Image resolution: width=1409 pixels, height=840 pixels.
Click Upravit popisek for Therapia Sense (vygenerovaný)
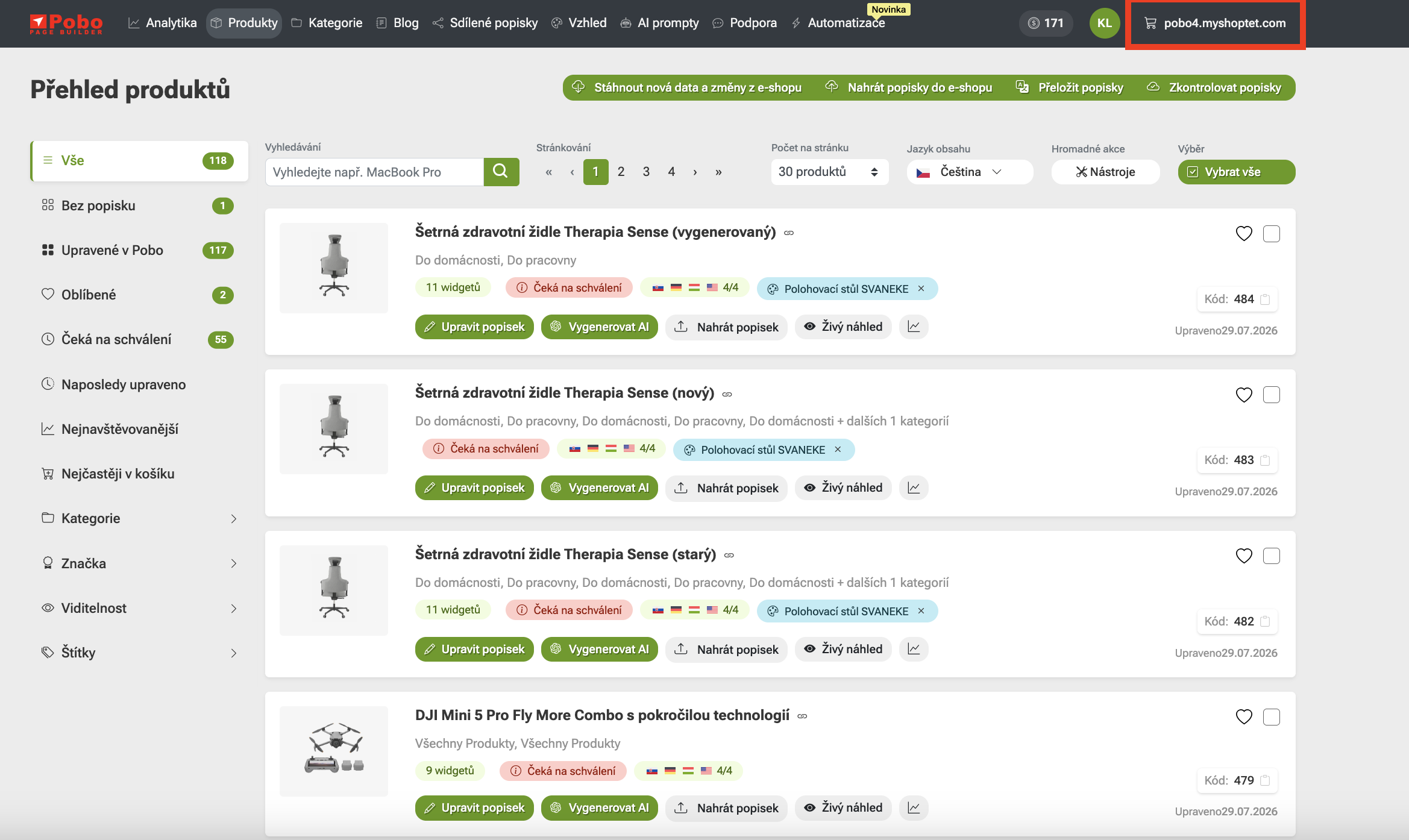pos(474,327)
